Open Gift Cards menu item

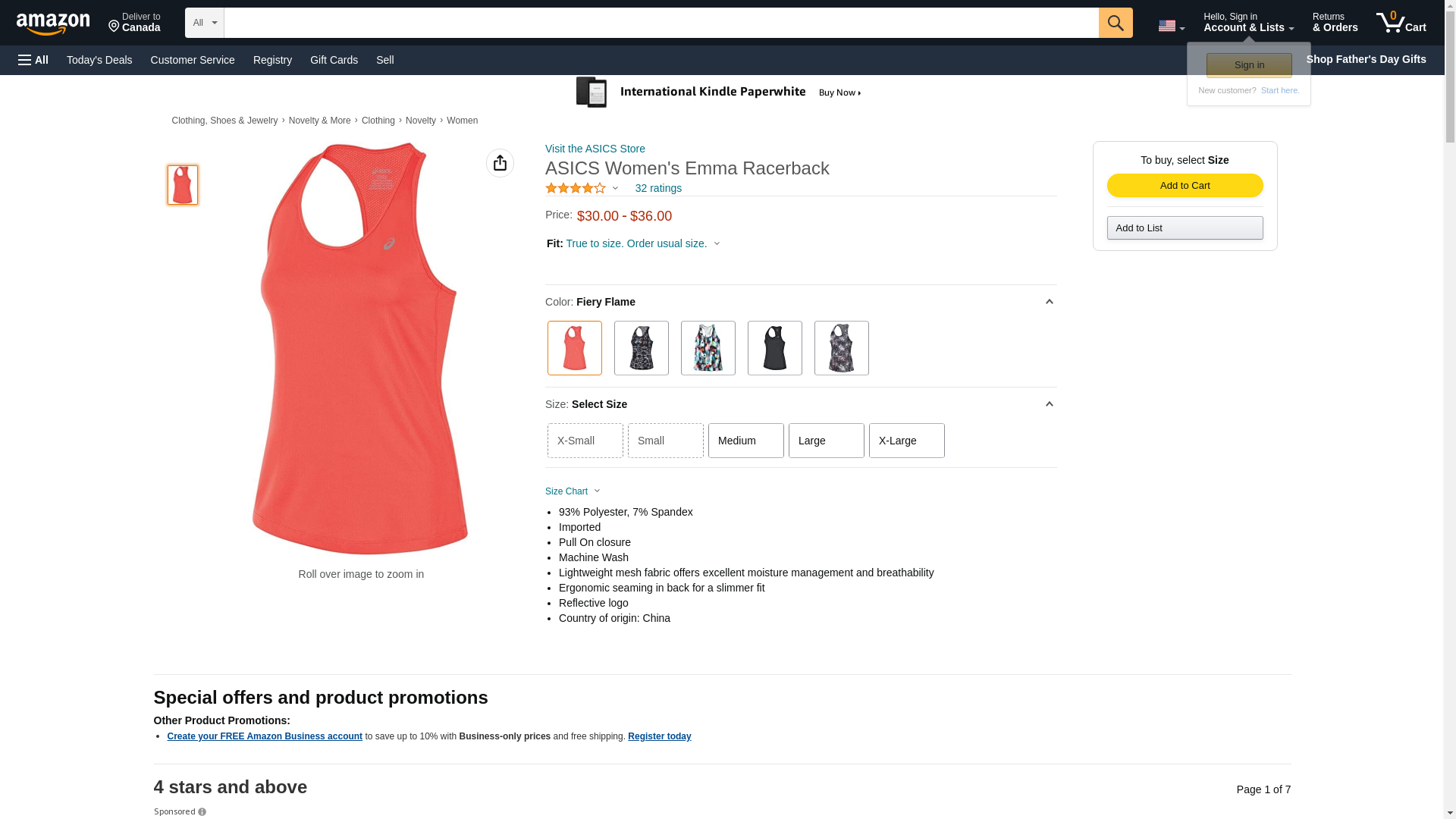pyautogui.click(x=334, y=60)
